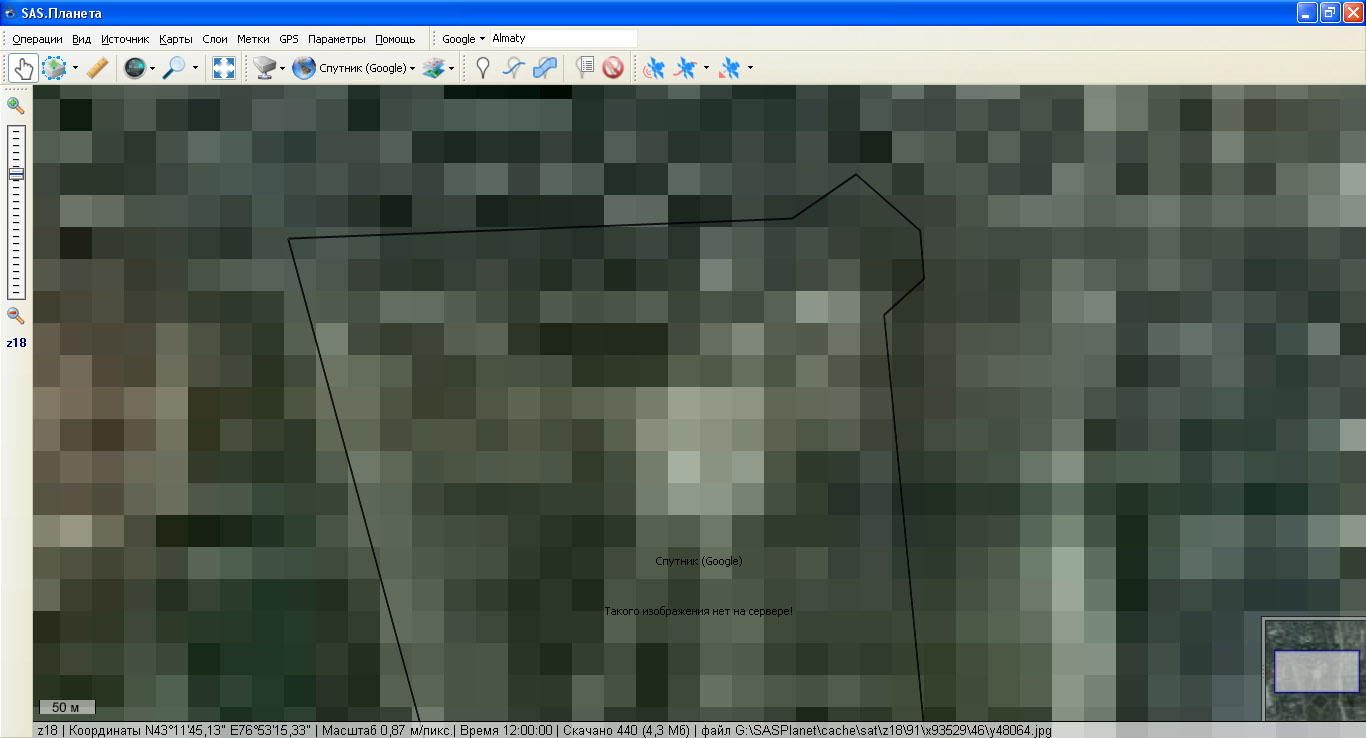1366x738 pixels.
Task: Click the add path tool icon
Action: pos(514,68)
